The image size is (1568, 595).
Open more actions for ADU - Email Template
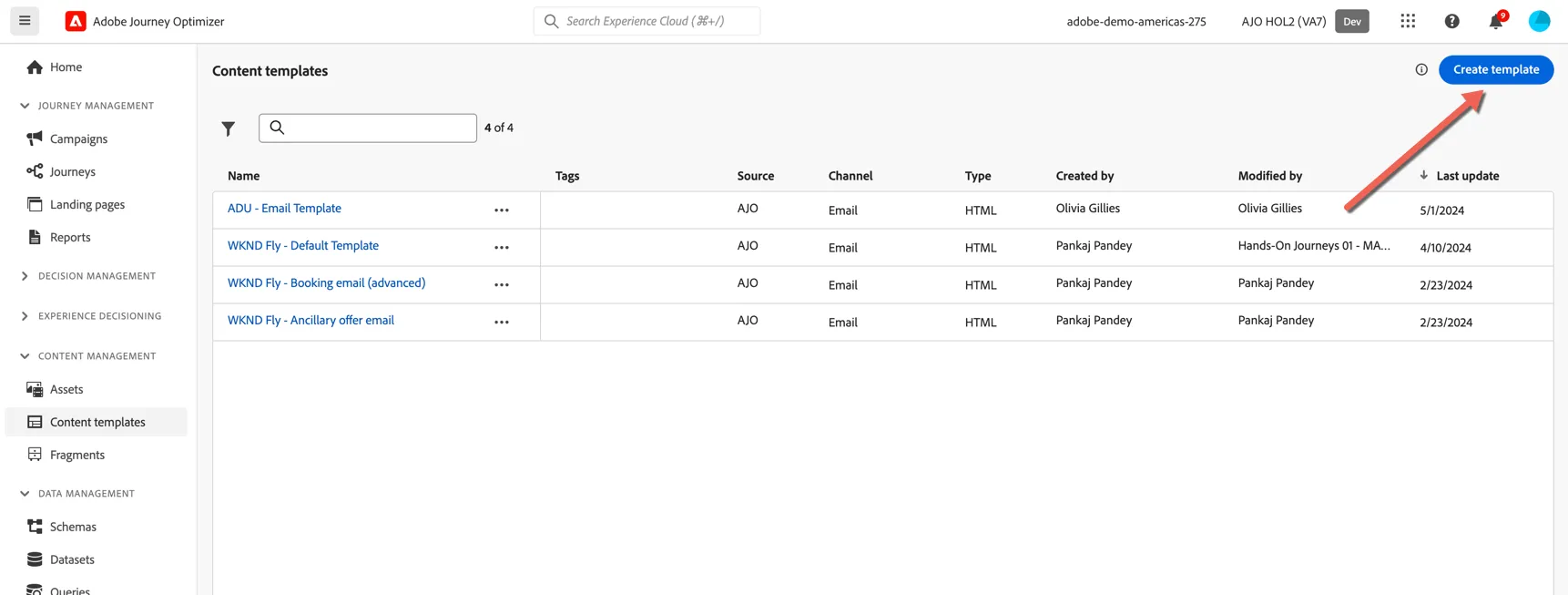[x=502, y=210]
